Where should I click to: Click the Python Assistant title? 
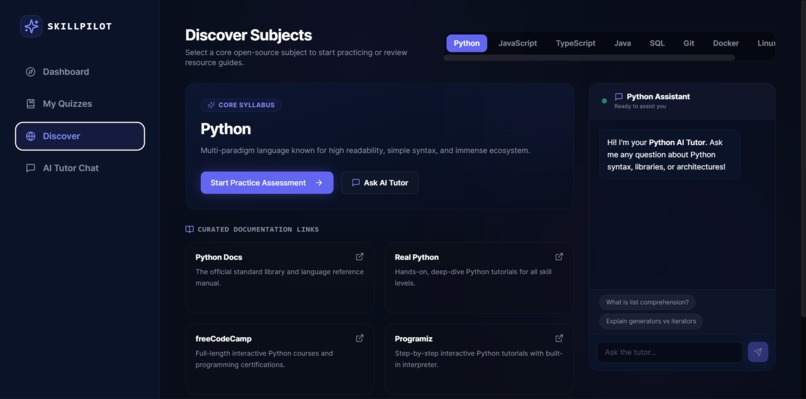(x=658, y=97)
